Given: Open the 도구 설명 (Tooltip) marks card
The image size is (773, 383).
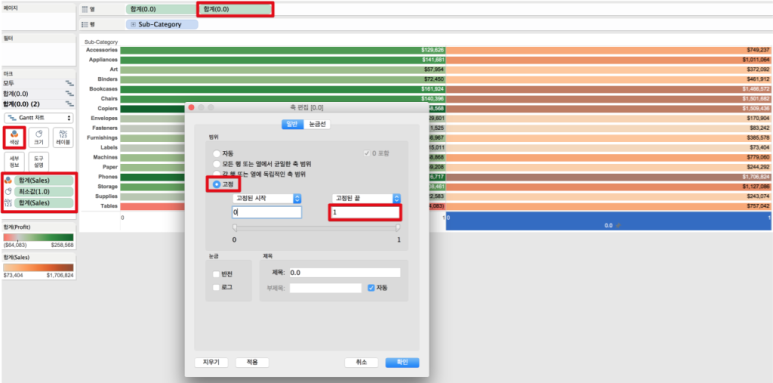Looking at the screenshot, I should [x=38, y=162].
